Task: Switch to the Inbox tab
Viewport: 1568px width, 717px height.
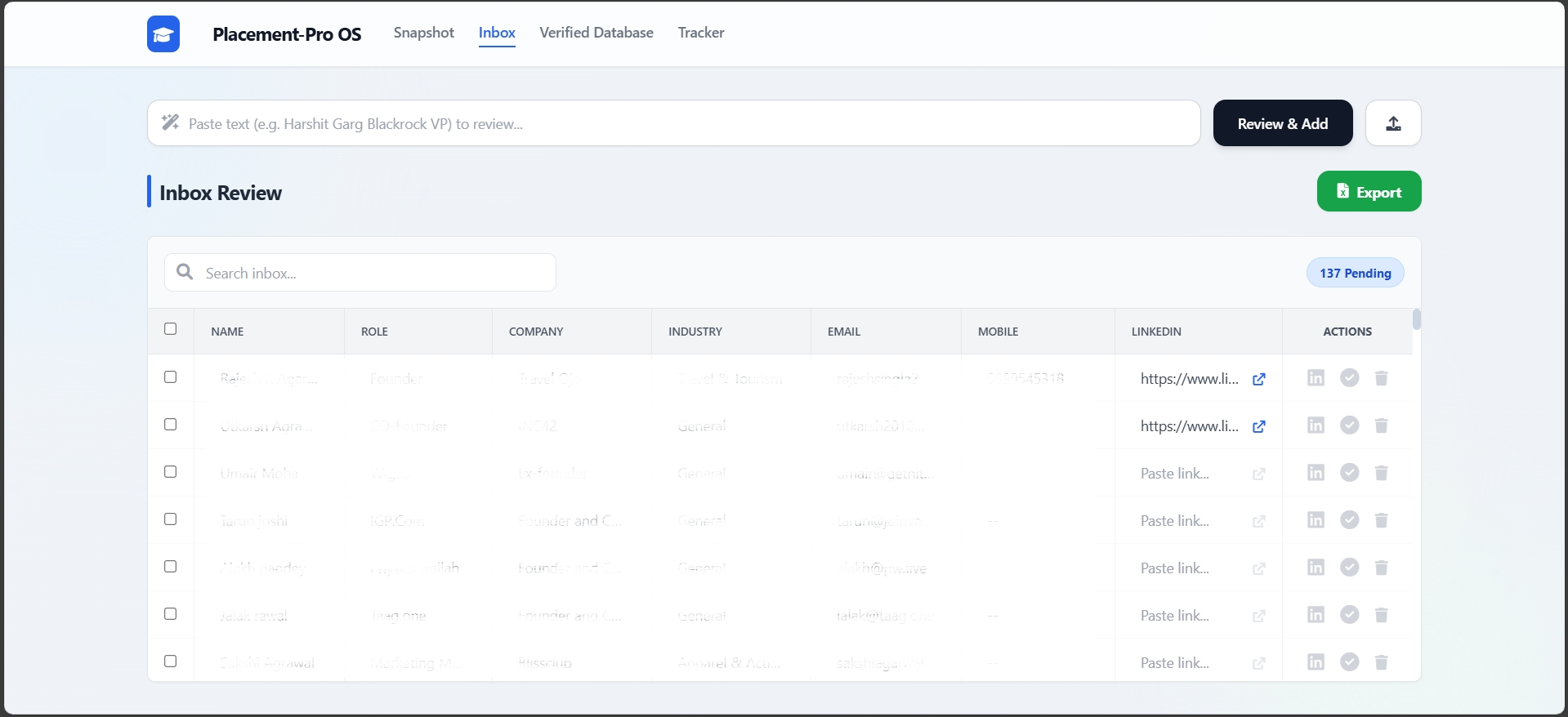Action: coord(497,33)
